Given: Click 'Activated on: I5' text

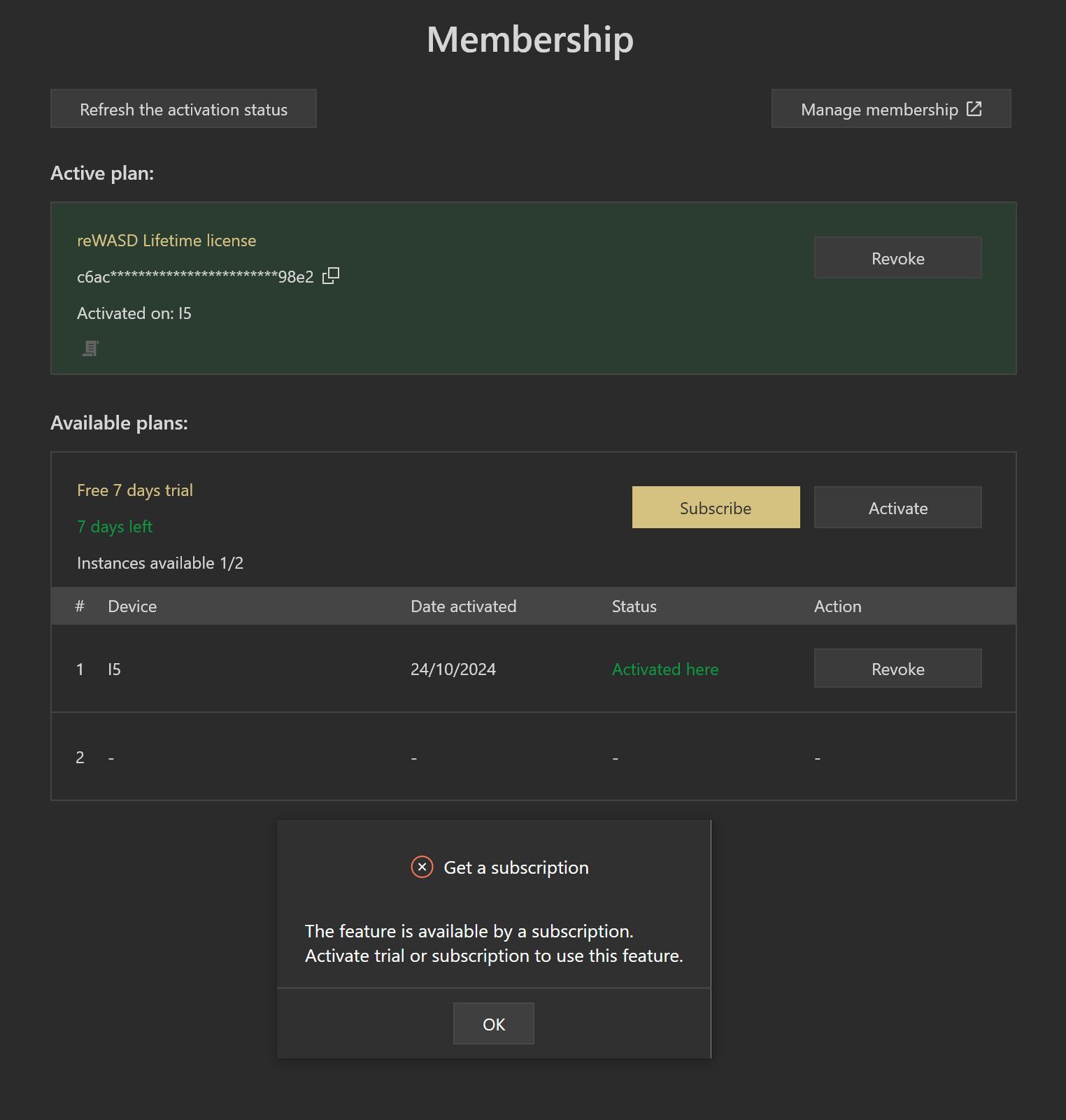Looking at the screenshot, I should (134, 313).
